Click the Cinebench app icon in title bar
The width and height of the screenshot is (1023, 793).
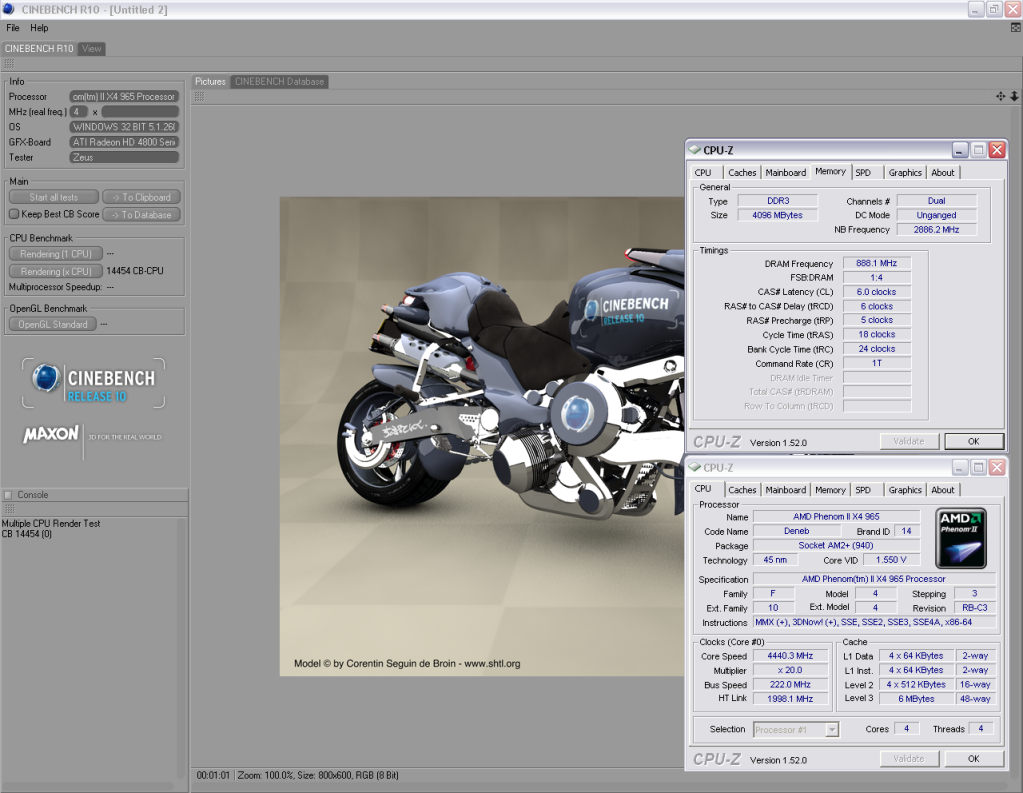coord(8,9)
